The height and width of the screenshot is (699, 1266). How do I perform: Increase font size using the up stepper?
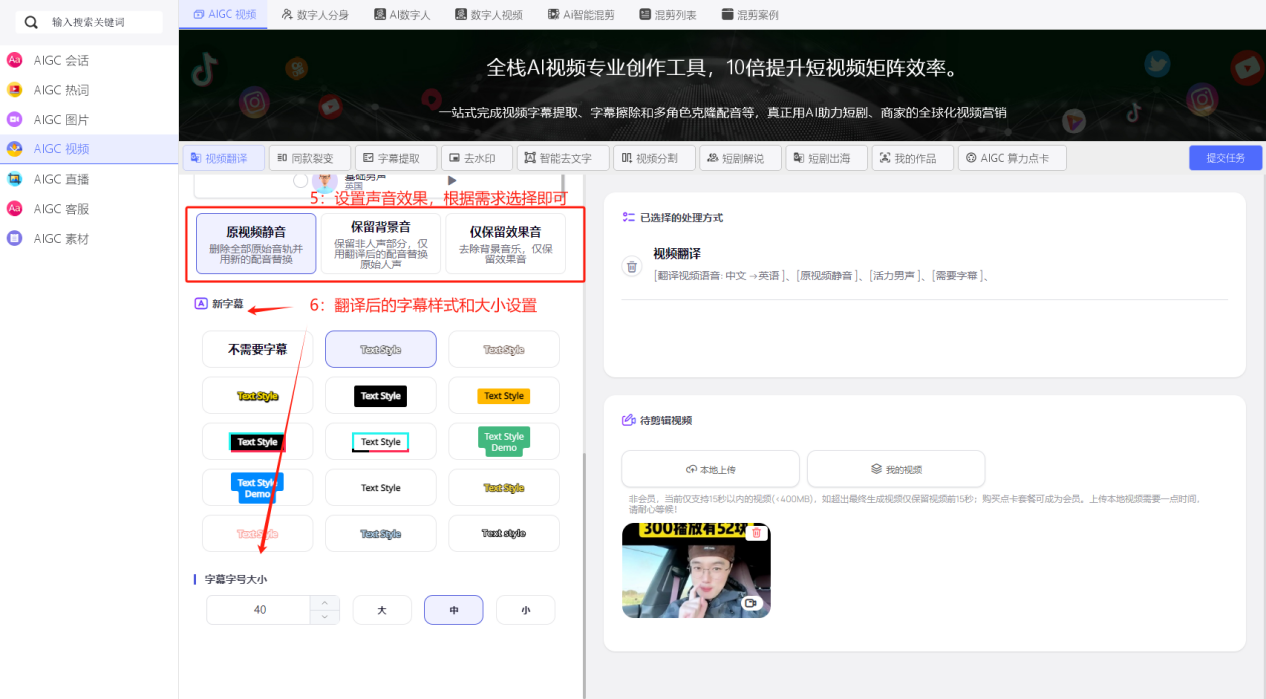[325, 604]
